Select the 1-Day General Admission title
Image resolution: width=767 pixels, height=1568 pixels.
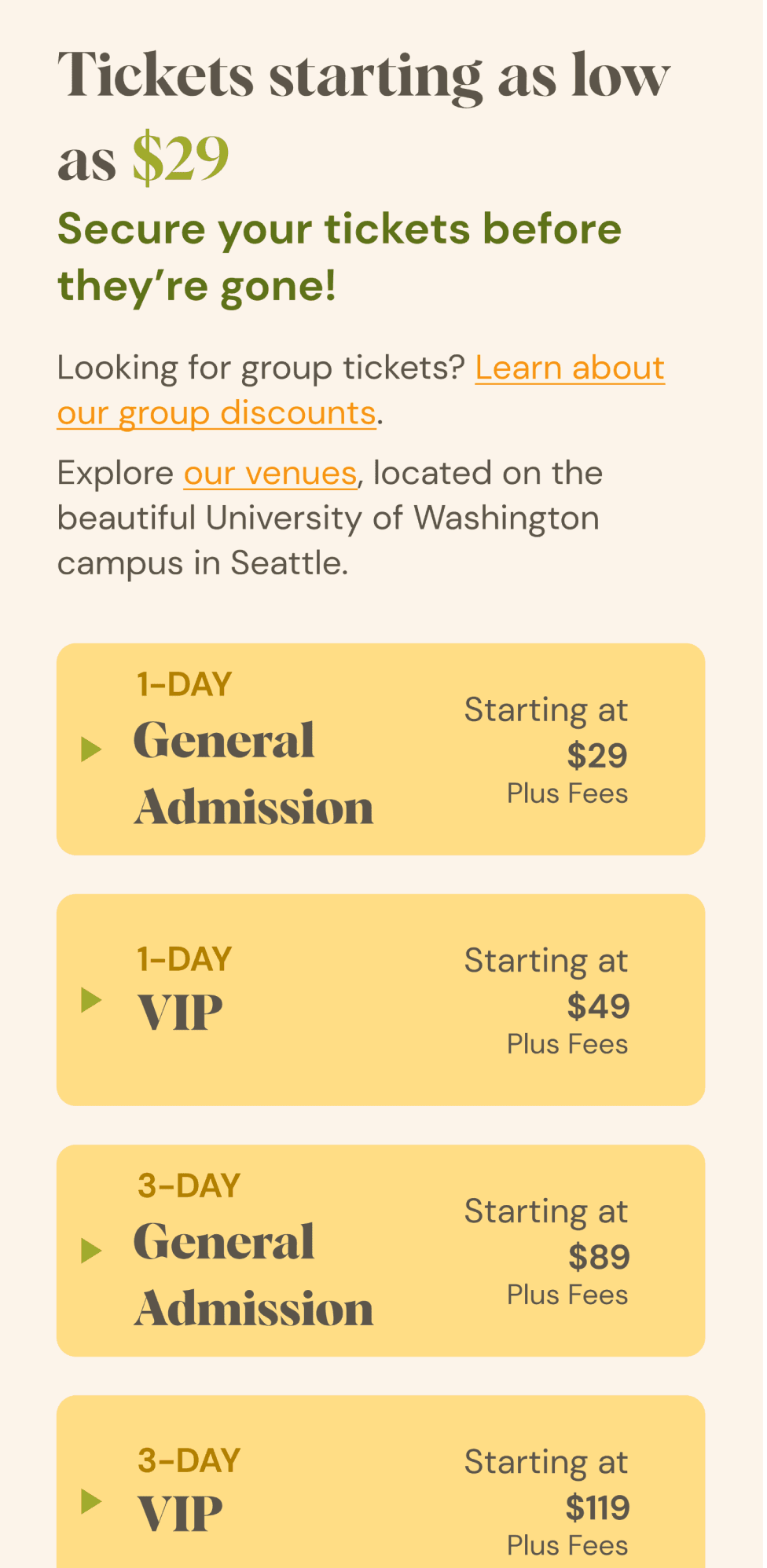pos(253,773)
